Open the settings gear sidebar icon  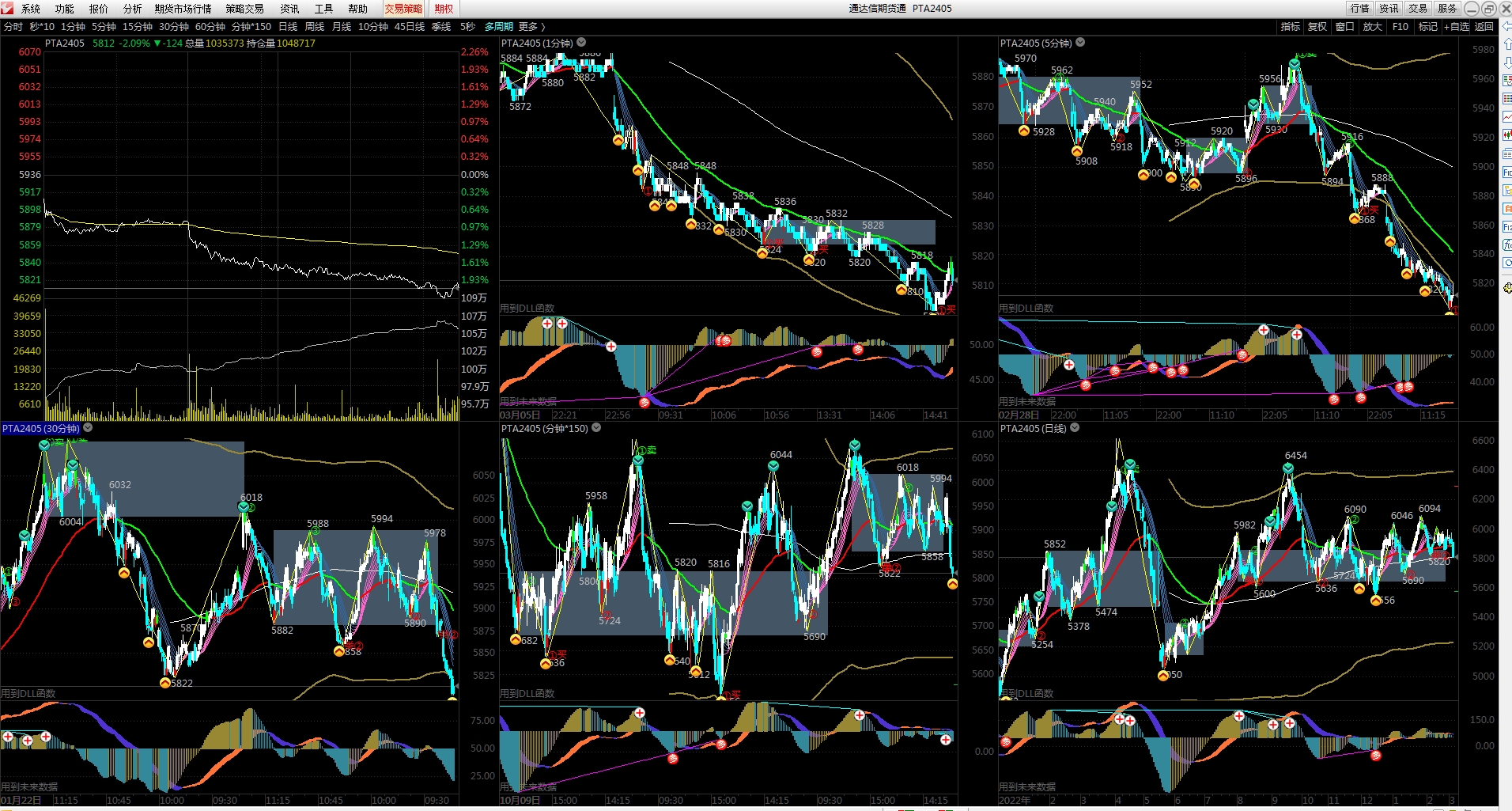point(1506,287)
